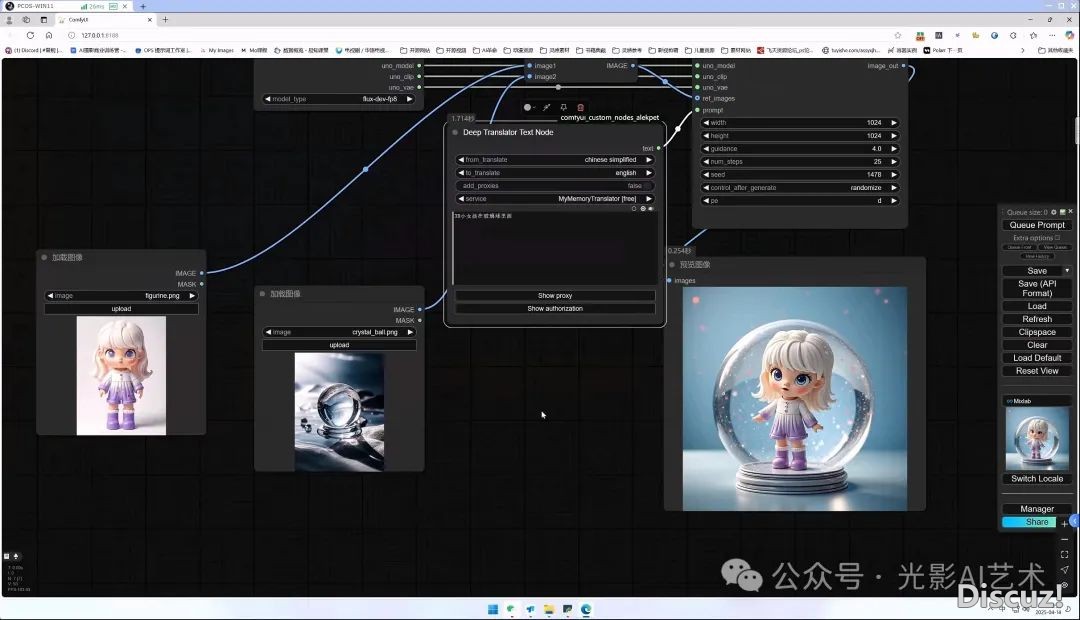This screenshot has width=1080, height=620.
Task: Click the Windows Start icon on taskbar
Action: pos(492,610)
